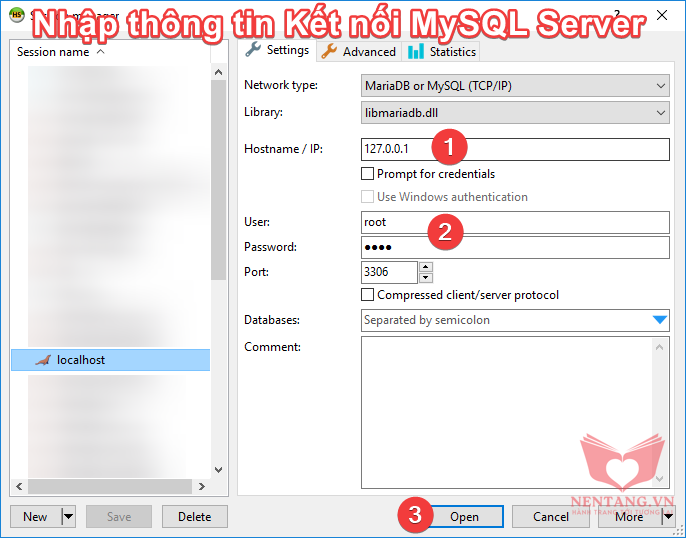Click the Open button to connect

click(464, 517)
